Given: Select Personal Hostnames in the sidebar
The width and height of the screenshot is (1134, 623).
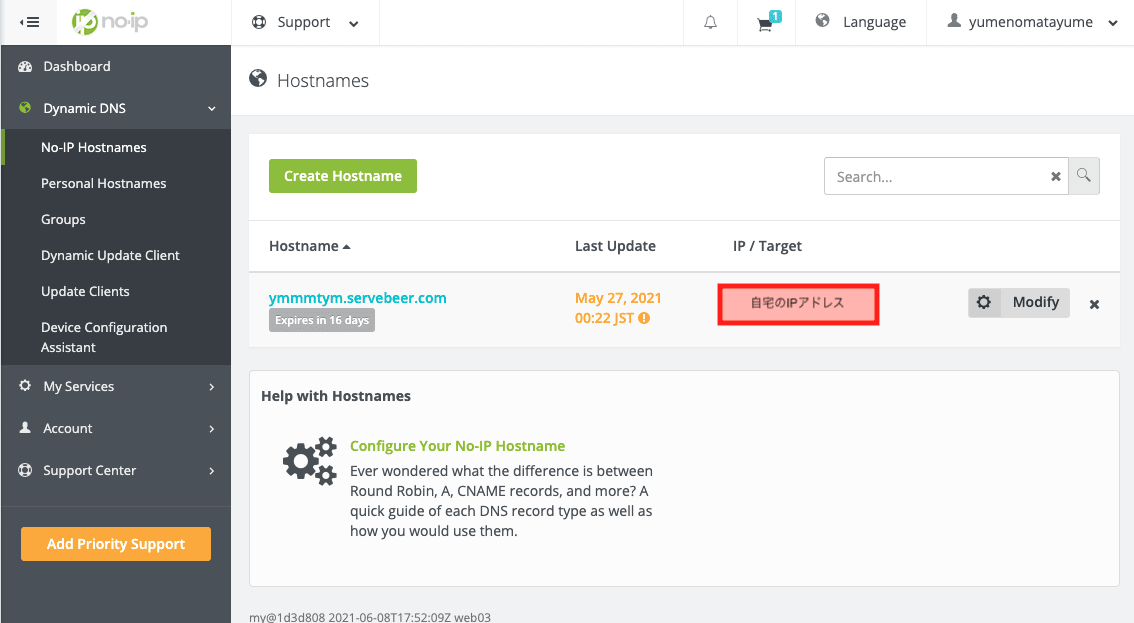Looking at the screenshot, I should [103, 184].
